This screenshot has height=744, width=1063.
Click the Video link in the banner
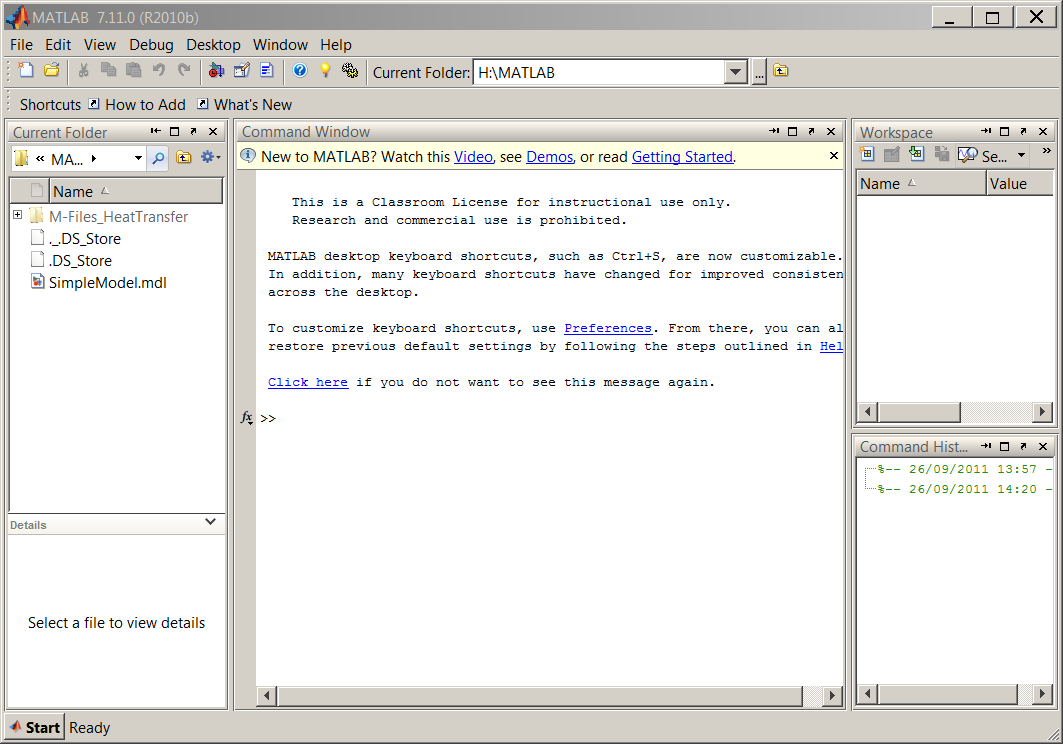pos(473,157)
